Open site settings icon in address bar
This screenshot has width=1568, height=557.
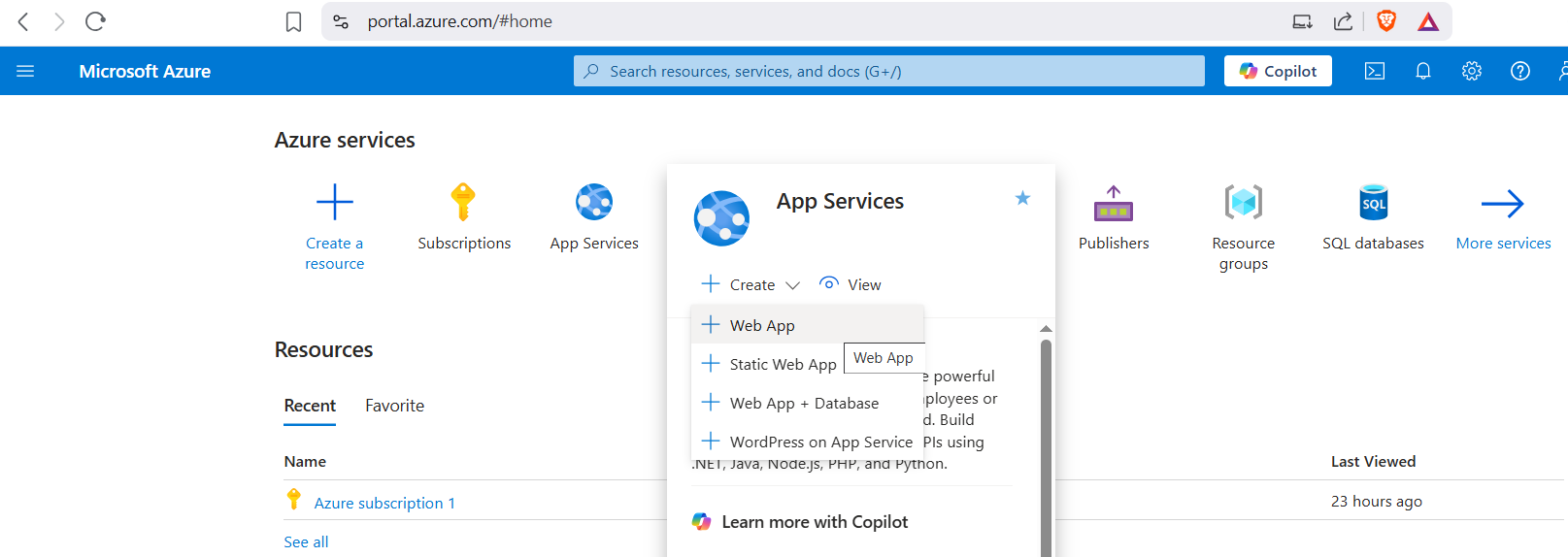click(x=341, y=21)
